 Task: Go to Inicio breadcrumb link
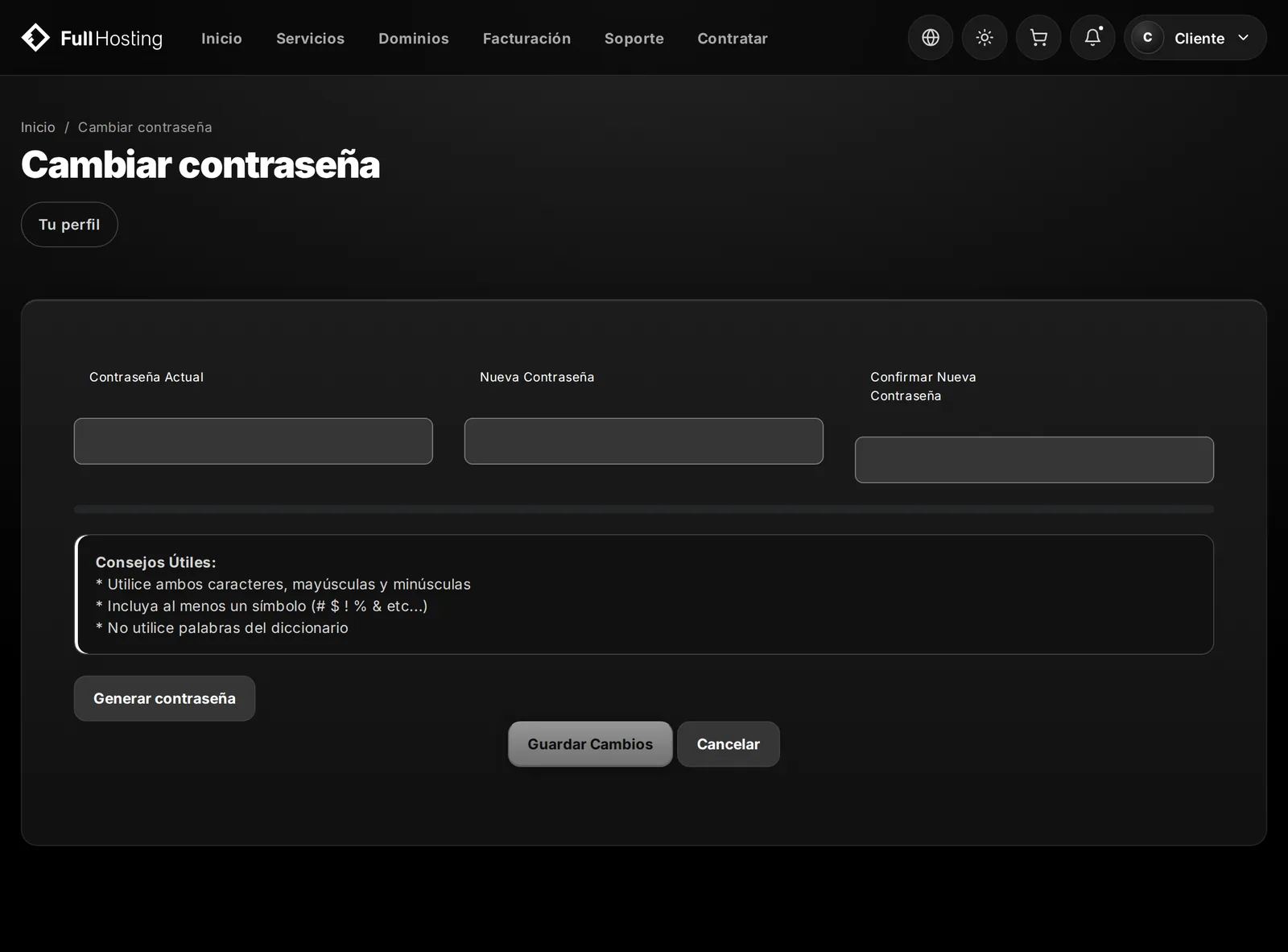pyautogui.click(x=38, y=127)
